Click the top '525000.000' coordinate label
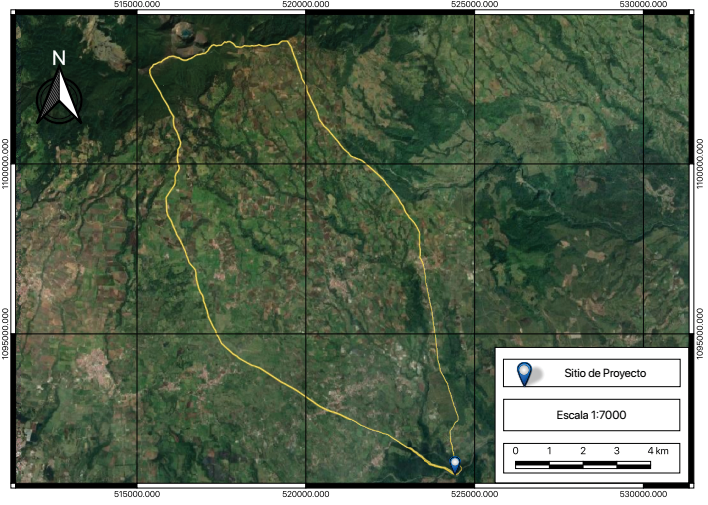The image size is (708, 505). (x=475, y=4)
